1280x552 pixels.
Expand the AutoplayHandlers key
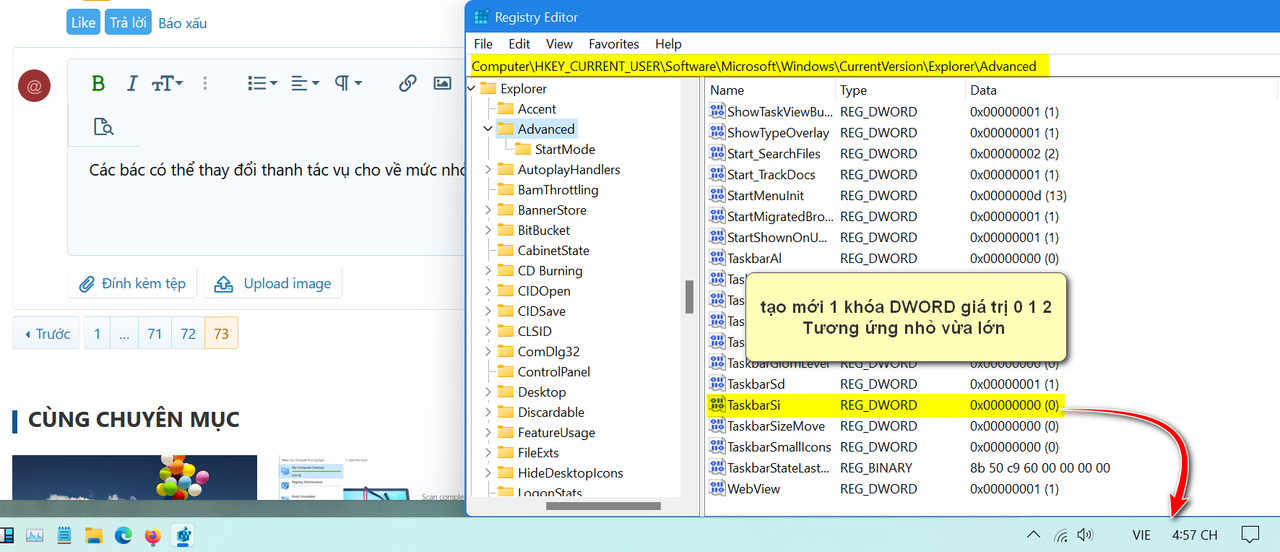488,170
